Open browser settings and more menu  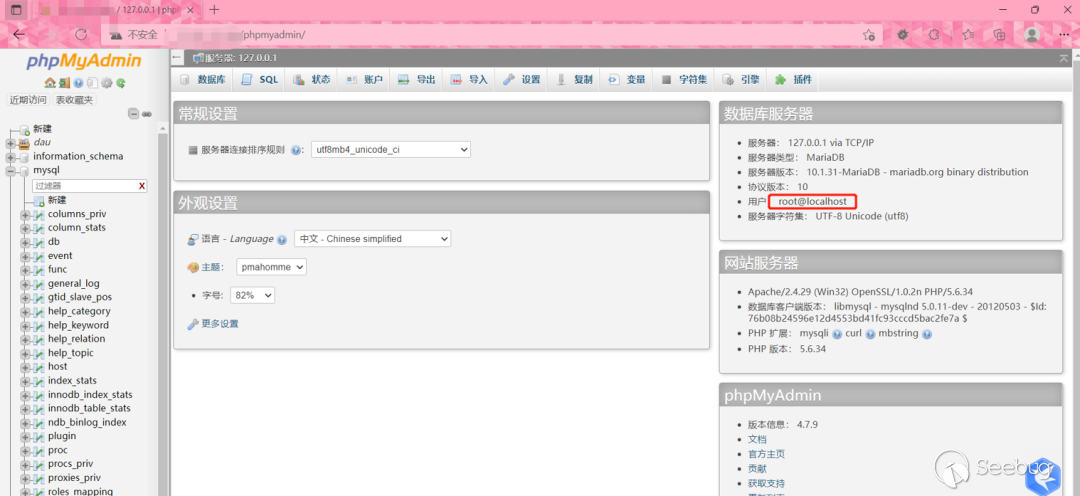(x=1065, y=34)
